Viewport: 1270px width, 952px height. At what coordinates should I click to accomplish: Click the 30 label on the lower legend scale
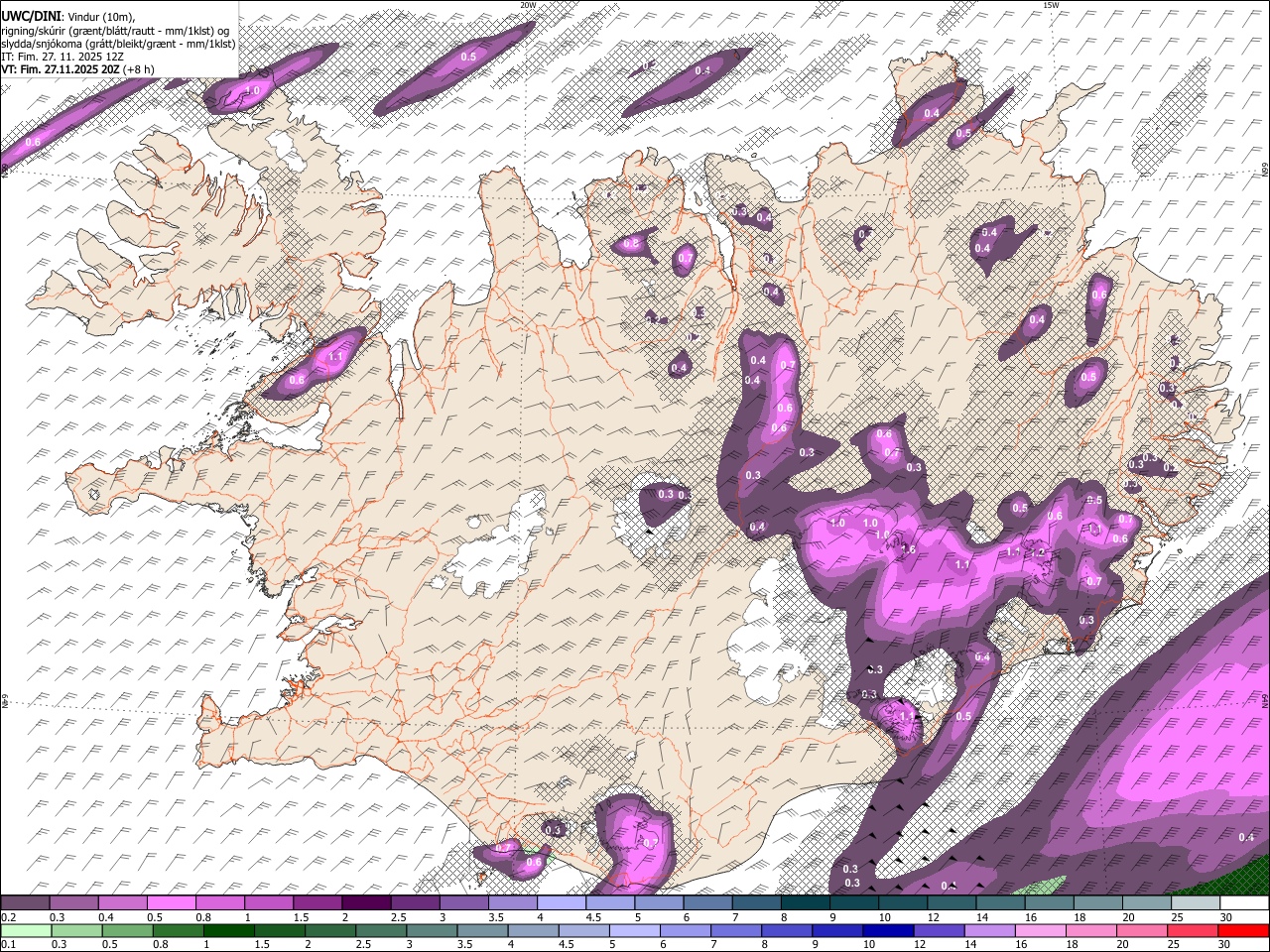click(1223, 945)
